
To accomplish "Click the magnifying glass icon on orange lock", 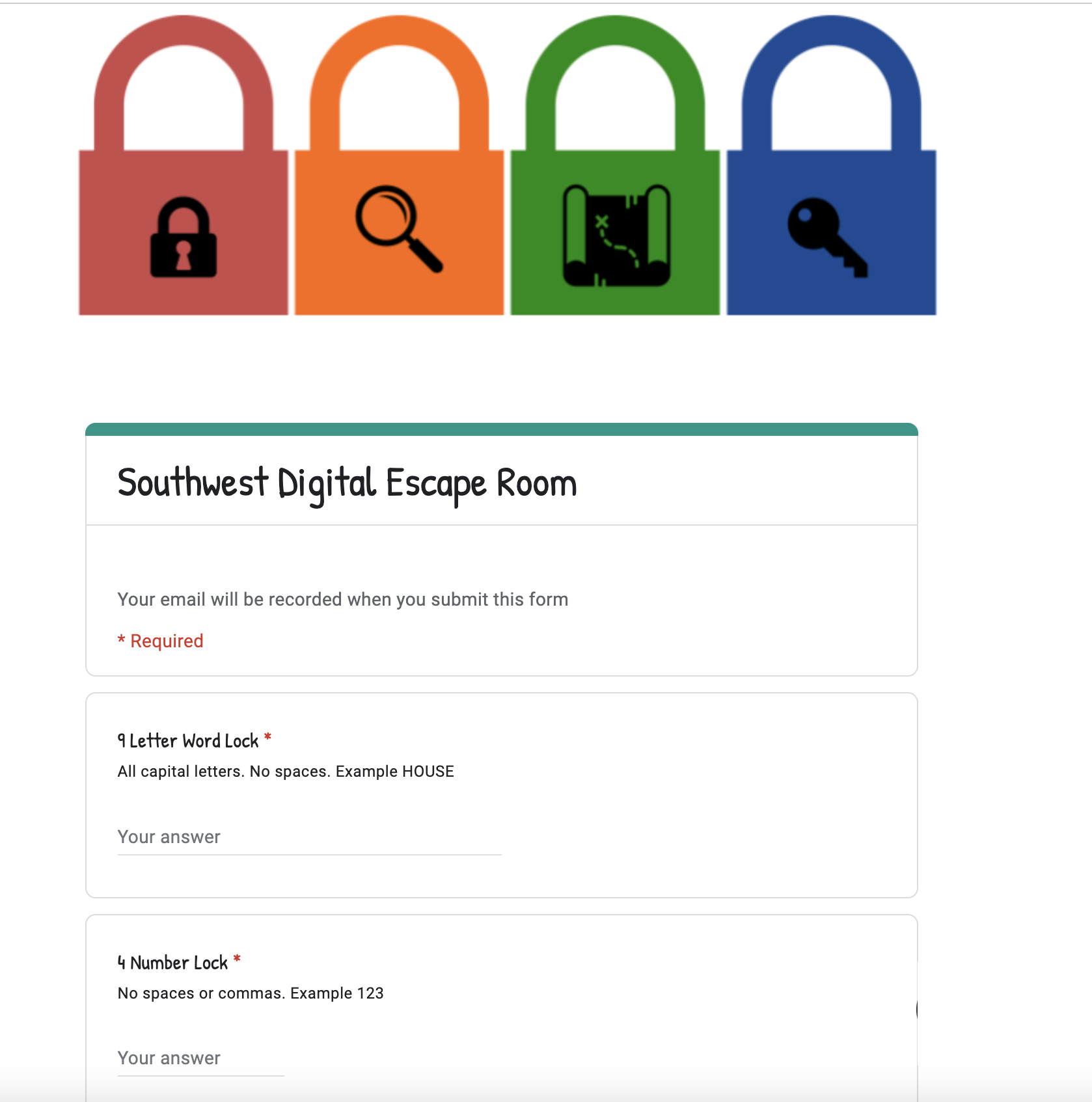I will (x=398, y=228).
